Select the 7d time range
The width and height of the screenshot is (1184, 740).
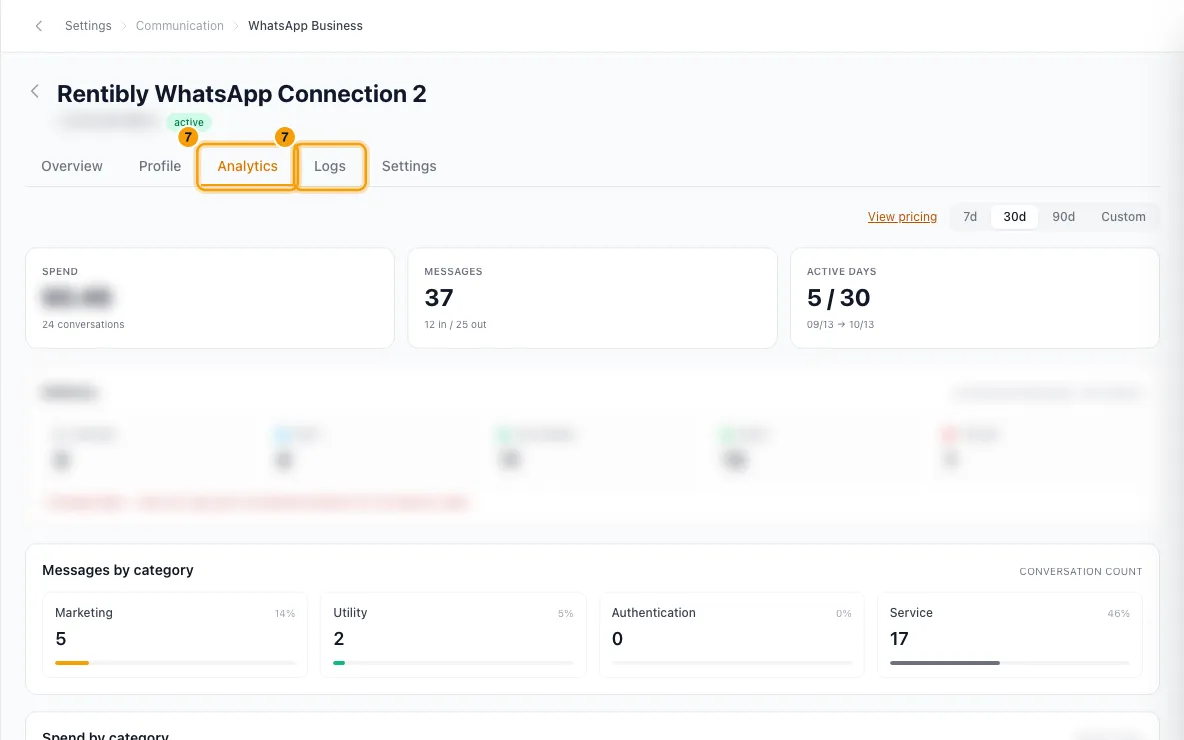point(970,217)
